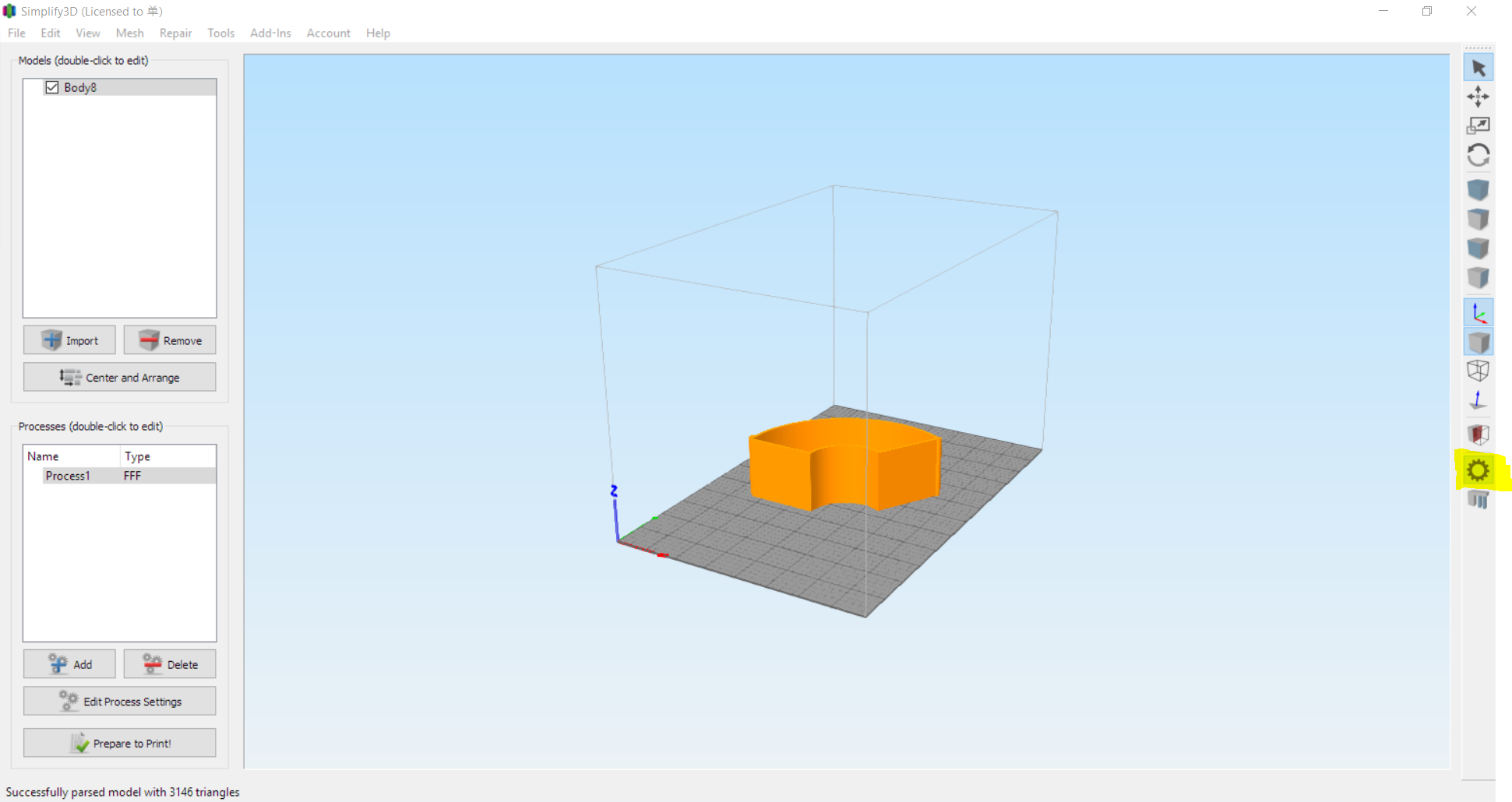Toggle the coordinate axes display
Viewport: 1512px width, 802px height.
1478,313
